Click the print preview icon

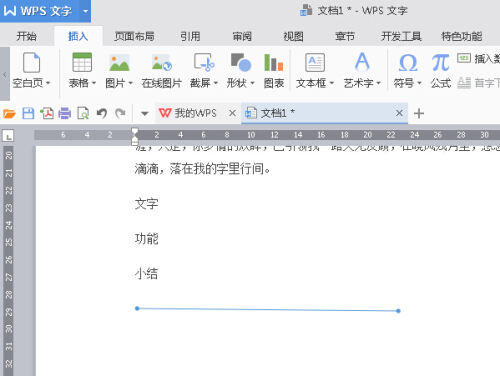[83, 114]
